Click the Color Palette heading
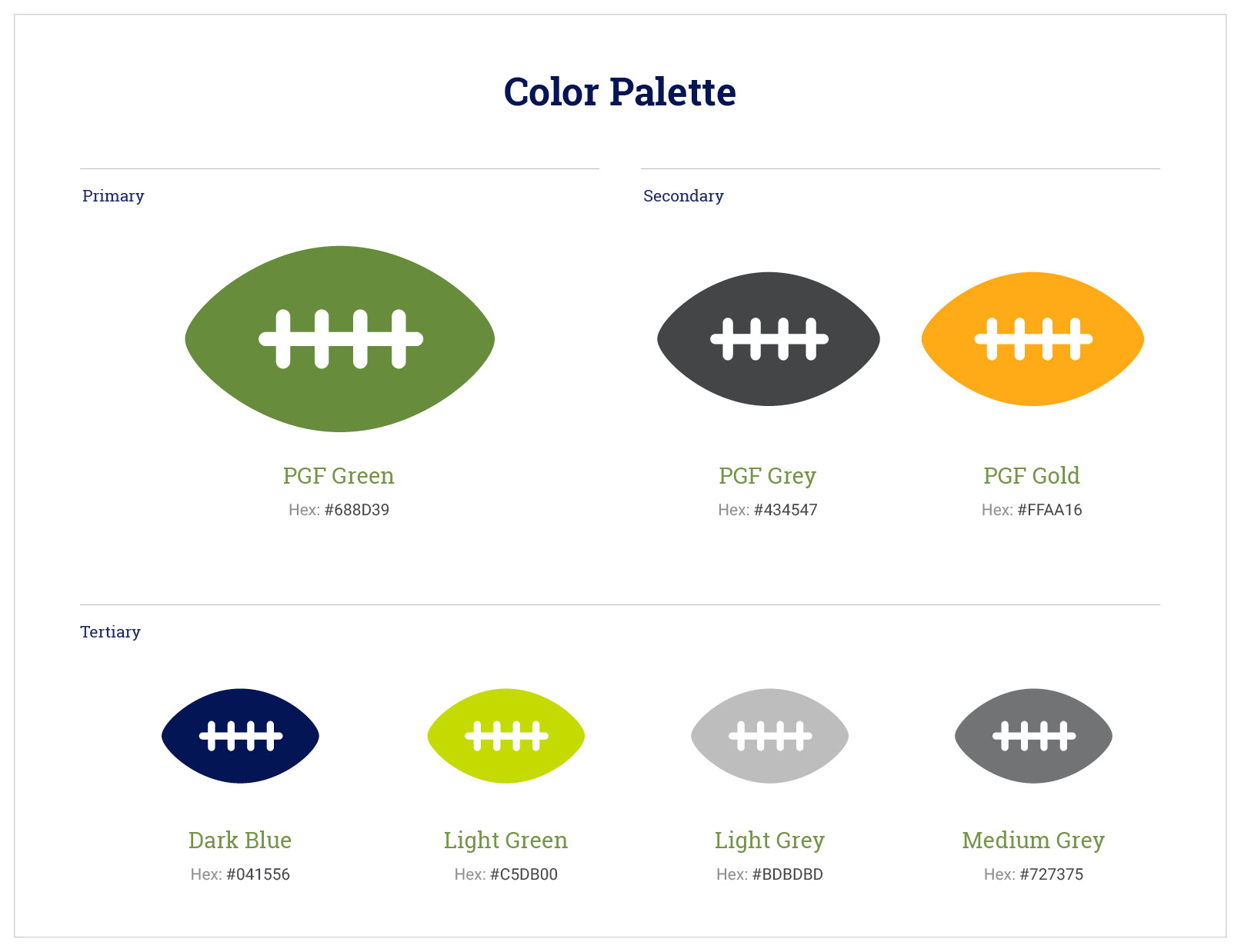Viewport: 1241px width, 952px height. coord(619,92)
